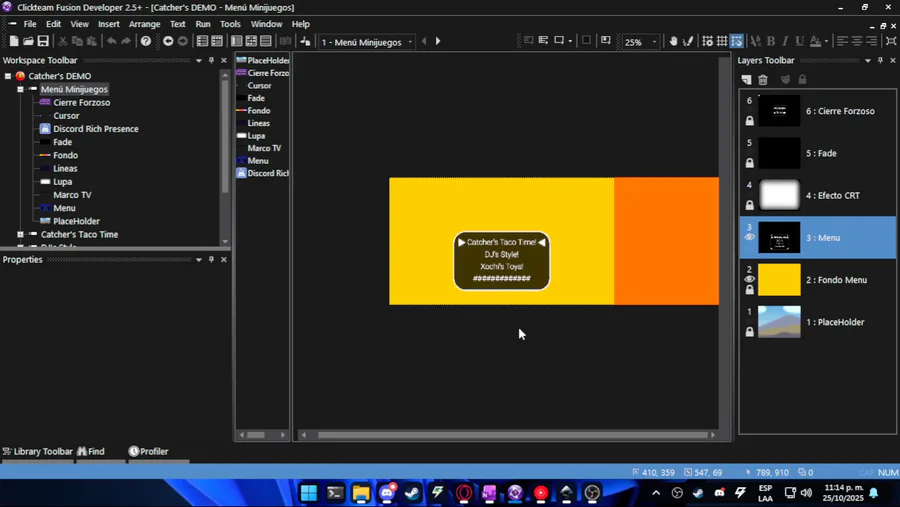Switch to the Find tab

pyautogui.click(x=91, y=451)
